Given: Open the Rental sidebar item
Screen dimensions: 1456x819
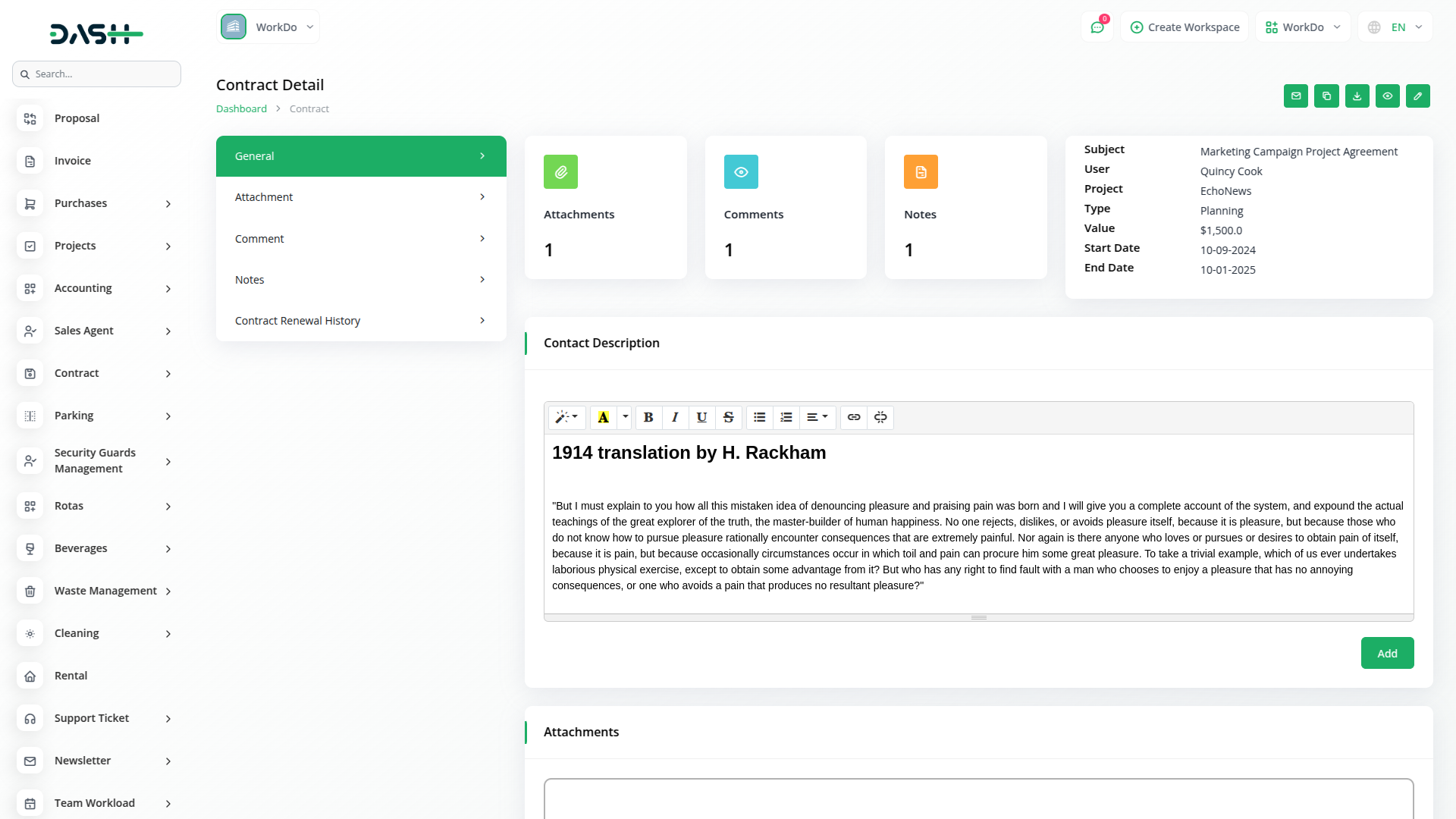Looking at the screenshot, I should point(96,676).
